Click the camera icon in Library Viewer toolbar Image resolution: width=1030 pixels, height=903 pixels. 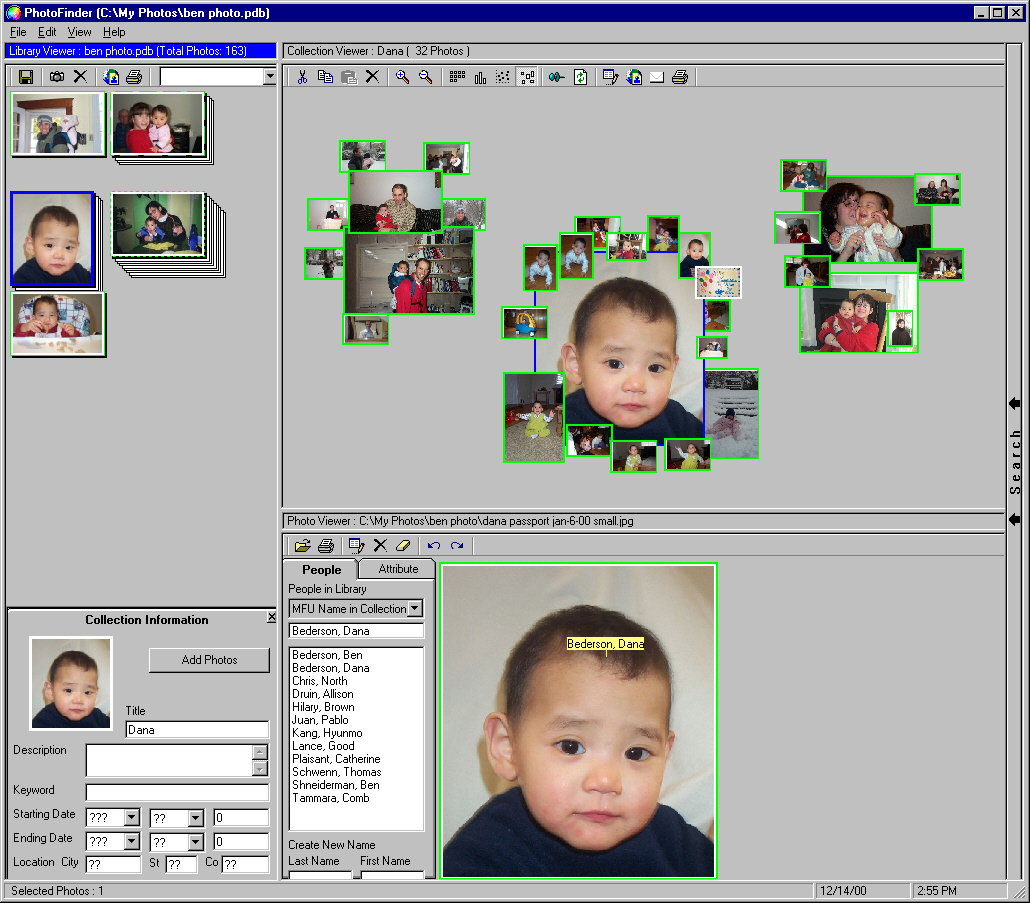(x=57, y=77)
